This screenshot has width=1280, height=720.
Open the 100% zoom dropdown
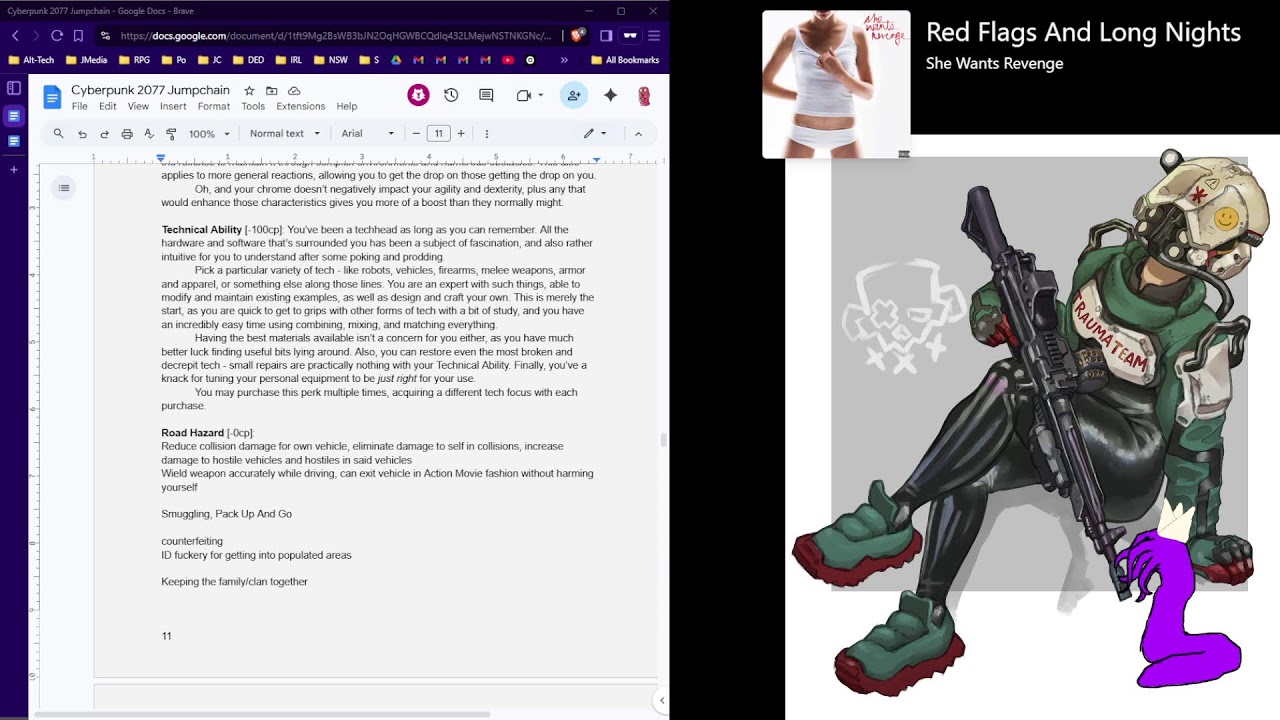click(x=209, y=133)
